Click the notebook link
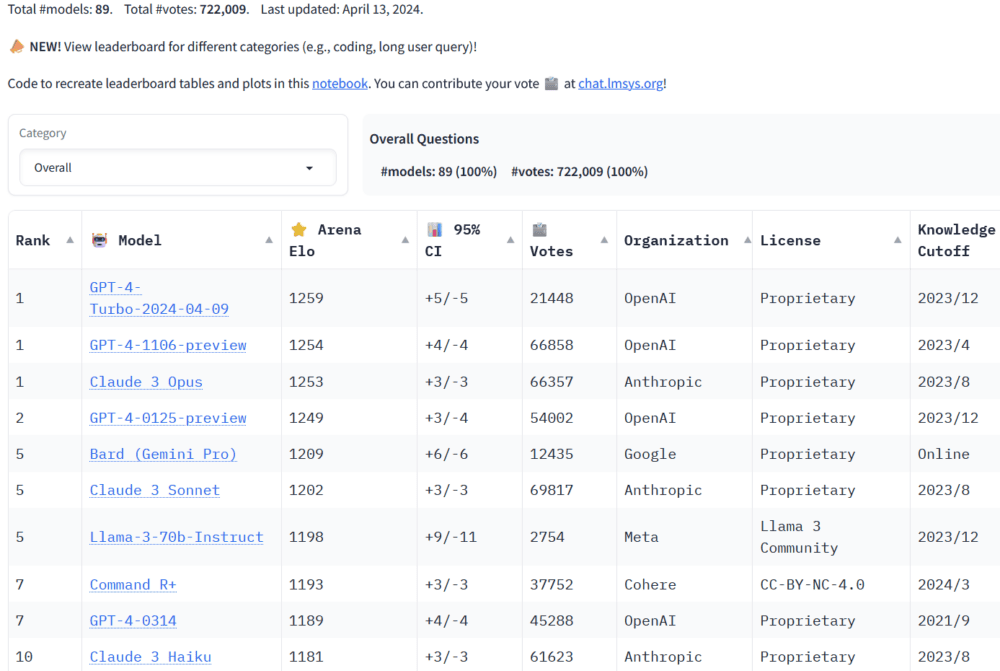Screen dimensions: 1000x671 click(339, 84)
